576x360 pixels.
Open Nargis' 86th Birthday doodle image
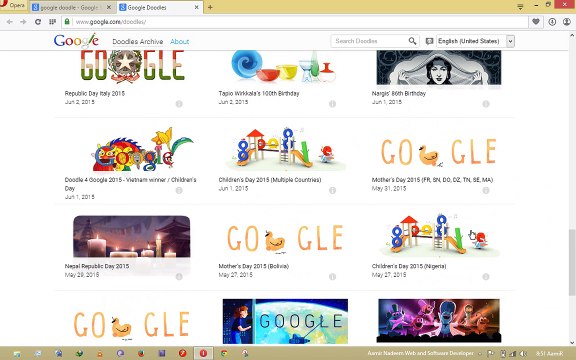(439, 68)
